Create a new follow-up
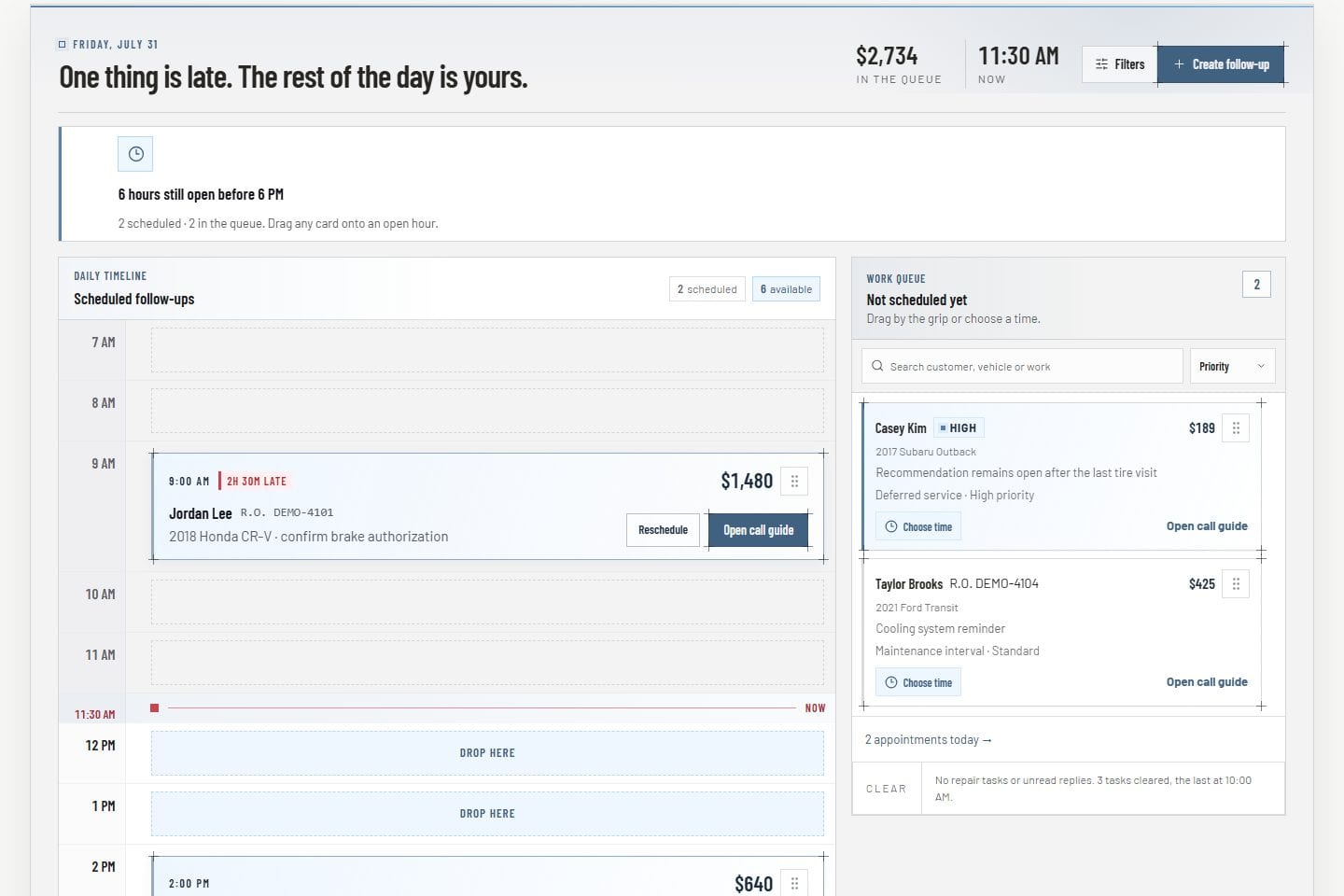Screen dimensions: 1344x896 tap(1221, 64)
